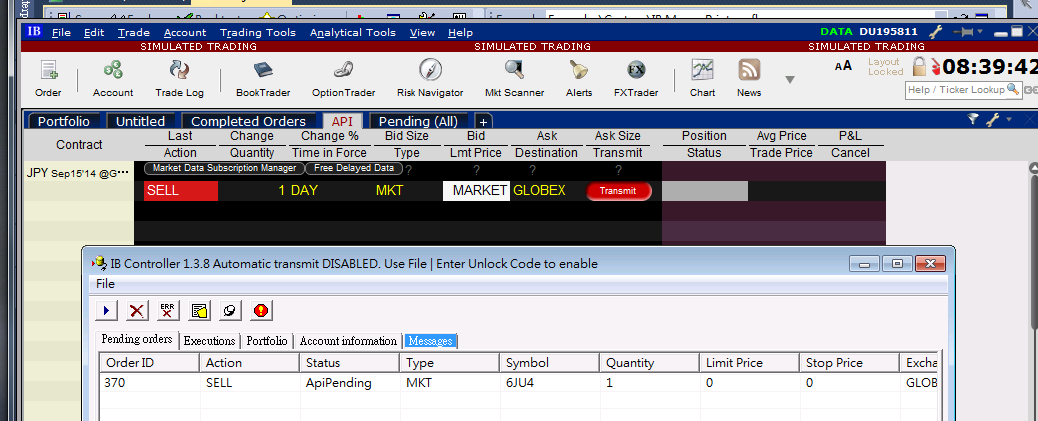Toggle the Layout Locked padlock
This screenshot has width=1038, height=421.
point(920,66)
